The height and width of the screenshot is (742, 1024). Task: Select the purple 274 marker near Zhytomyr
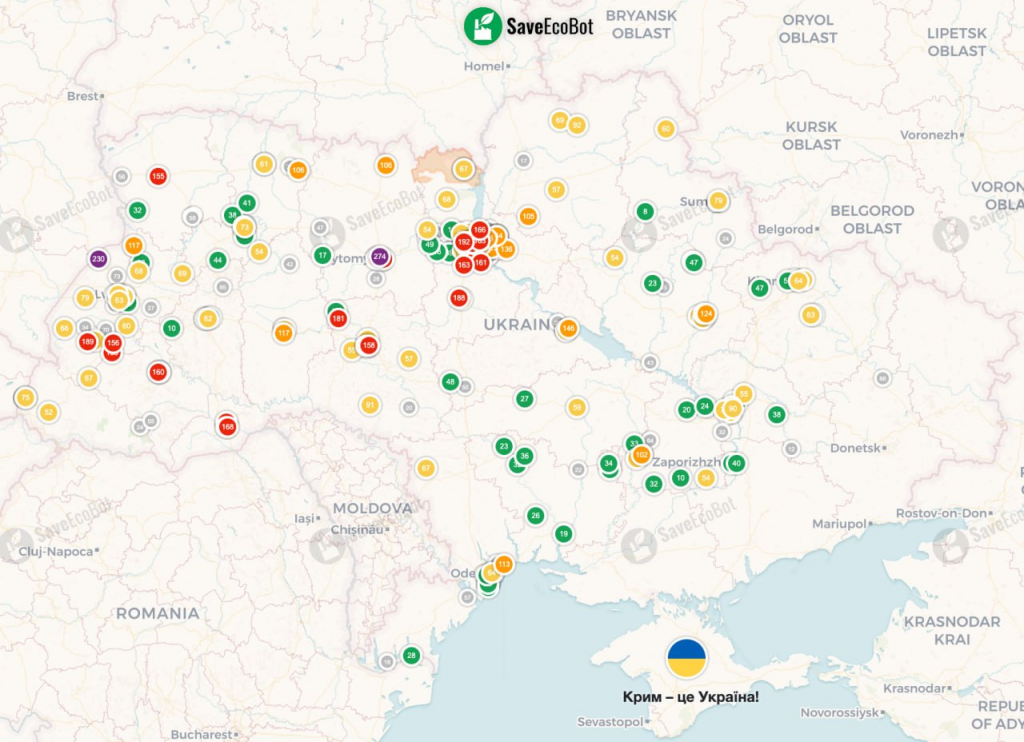379,257
